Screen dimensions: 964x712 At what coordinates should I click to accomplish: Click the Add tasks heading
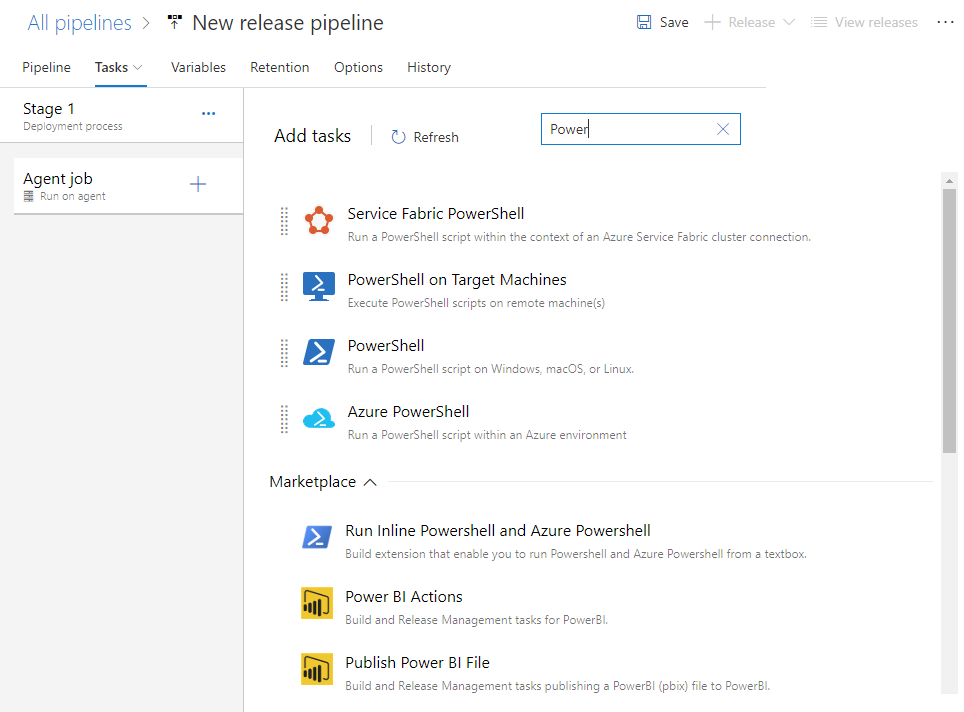[312, 135]
